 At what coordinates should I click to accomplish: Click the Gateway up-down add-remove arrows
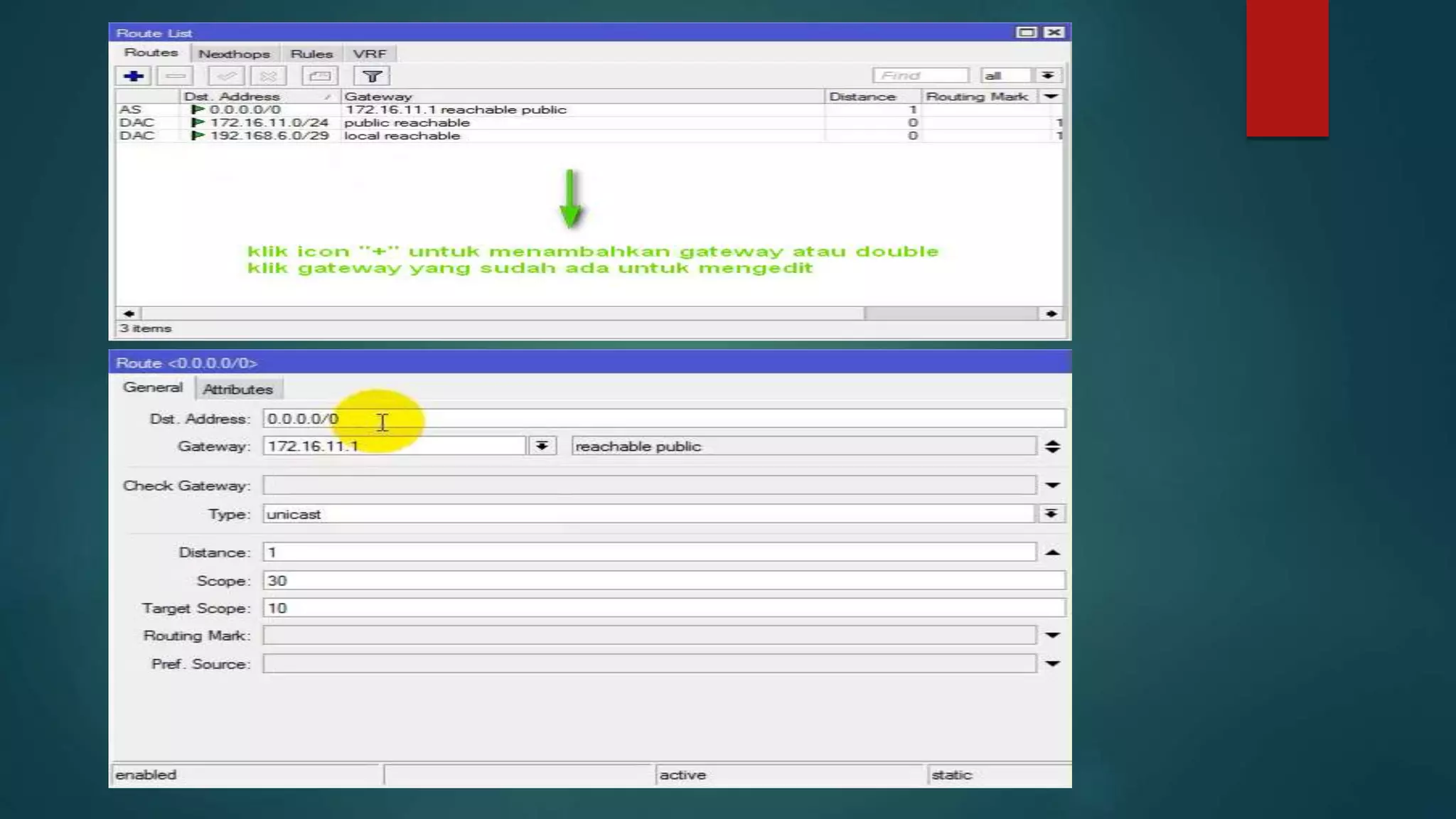pyautogui.click(x=1052, y=446)
